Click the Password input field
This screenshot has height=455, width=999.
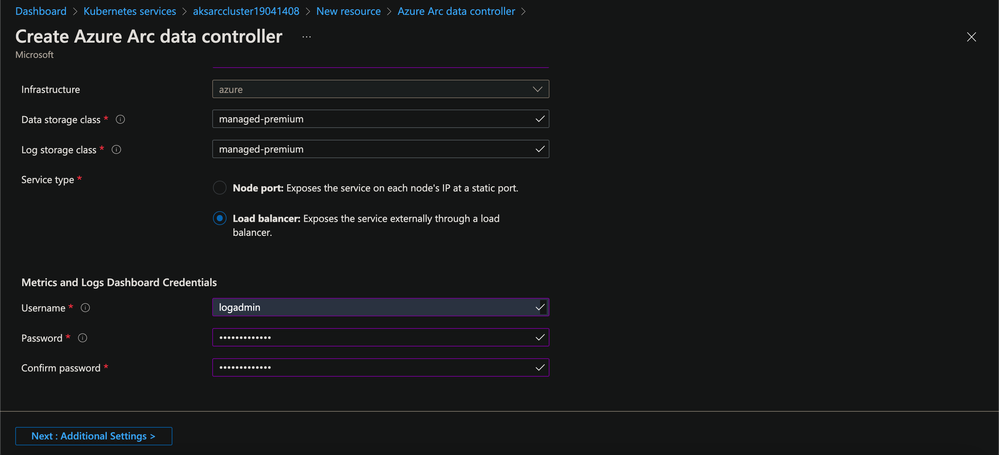click(x=380, y=337)
